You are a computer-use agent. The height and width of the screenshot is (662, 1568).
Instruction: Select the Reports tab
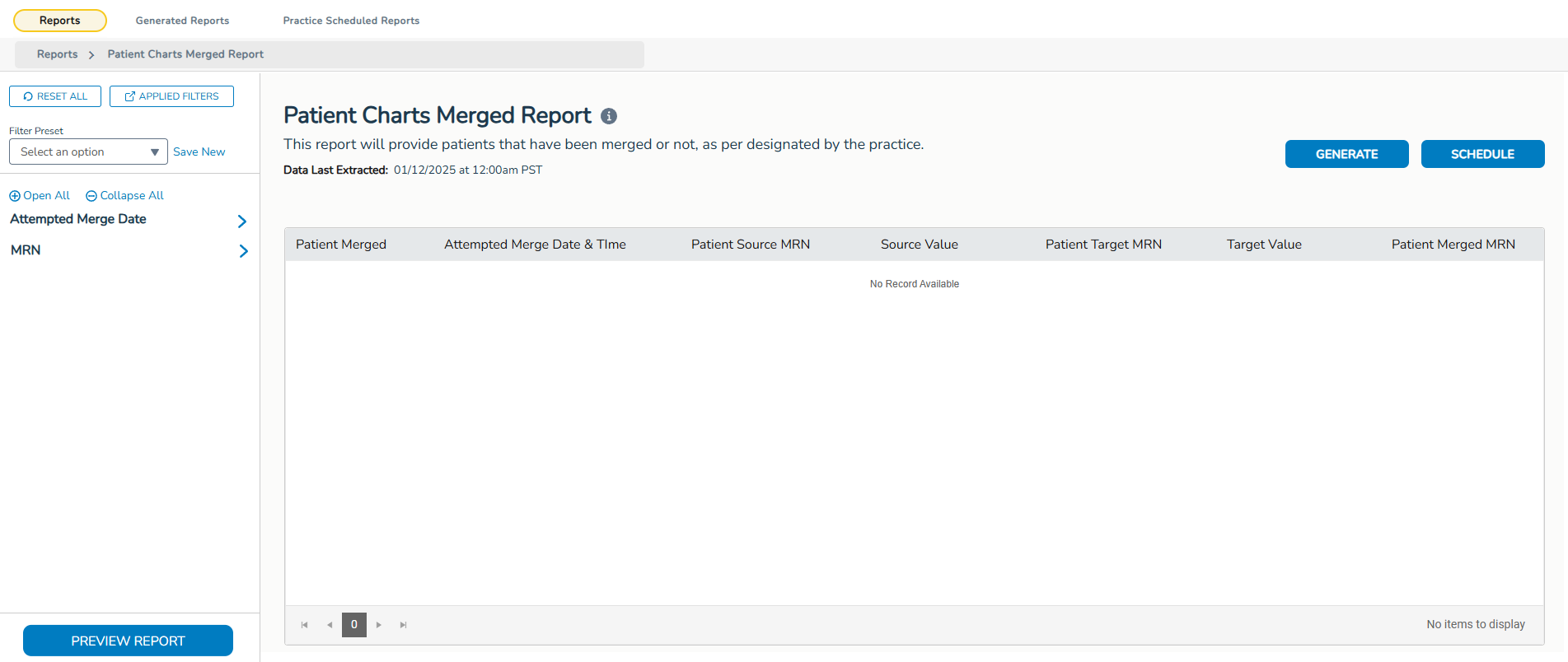point(60,21)
